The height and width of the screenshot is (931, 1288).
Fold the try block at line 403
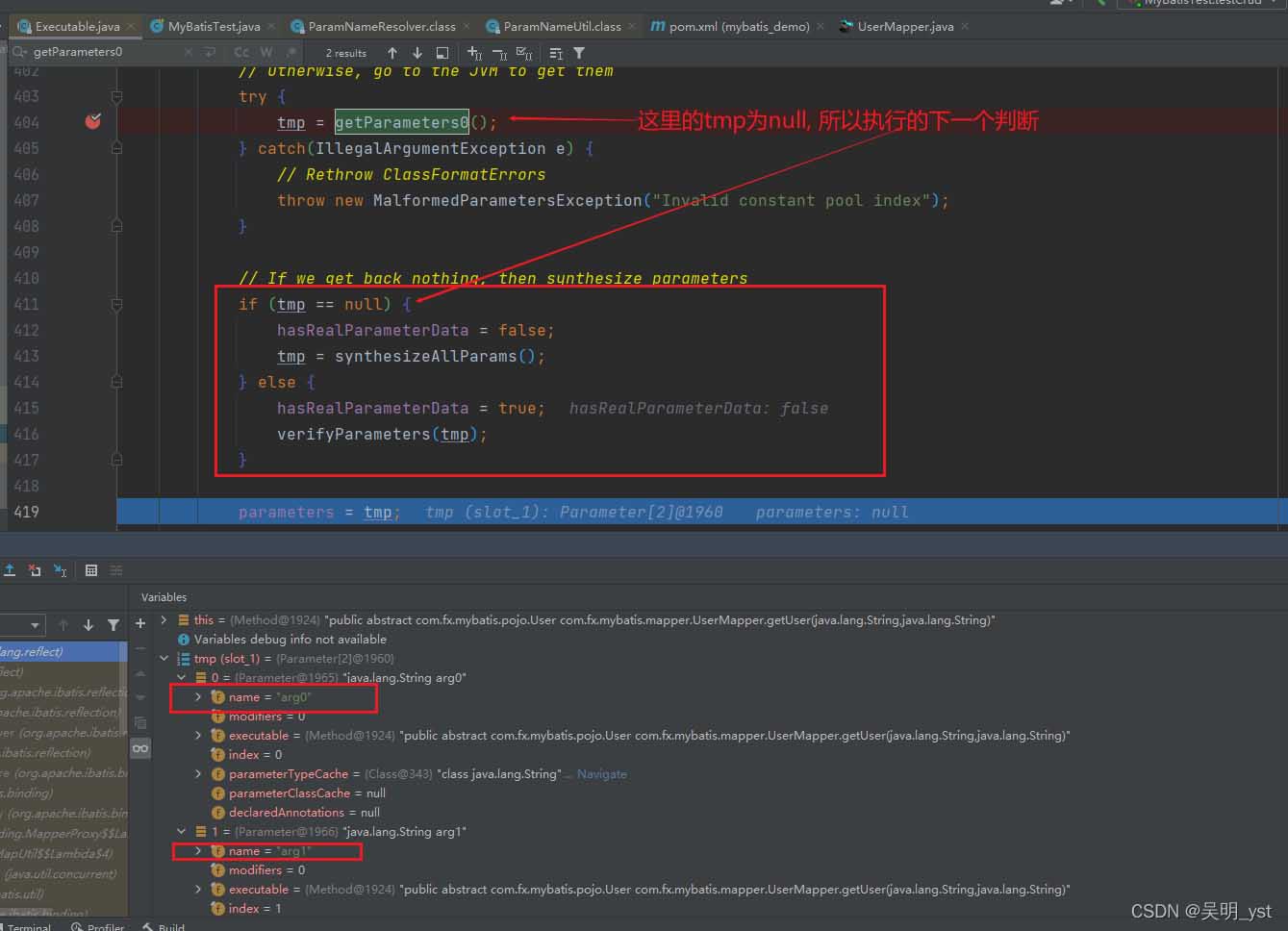[x=116, y=96]
